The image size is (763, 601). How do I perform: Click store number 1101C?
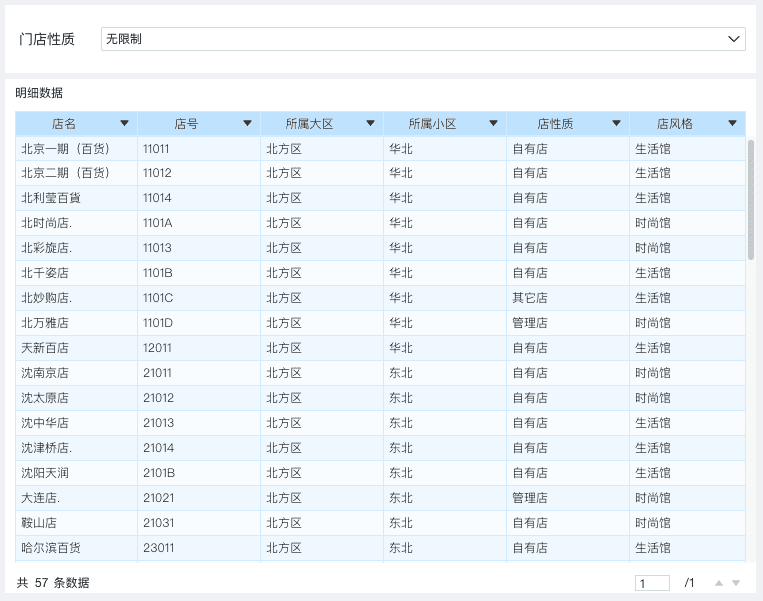158,298
